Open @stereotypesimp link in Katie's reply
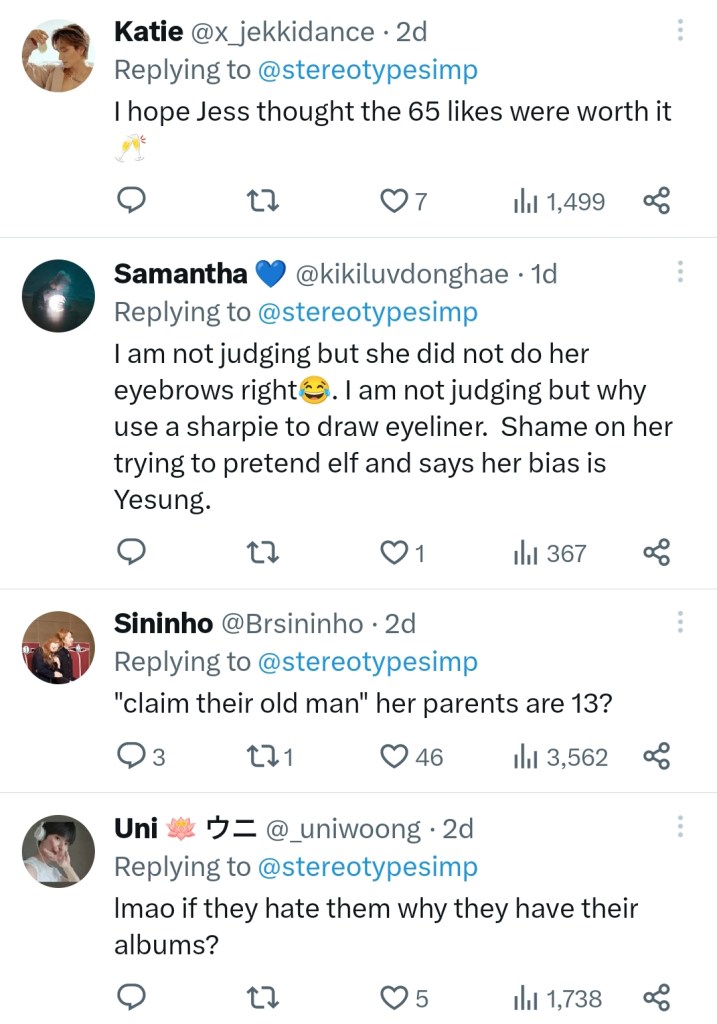The height and width of the screenshot is (1024, 717). (x=368, y=70)
